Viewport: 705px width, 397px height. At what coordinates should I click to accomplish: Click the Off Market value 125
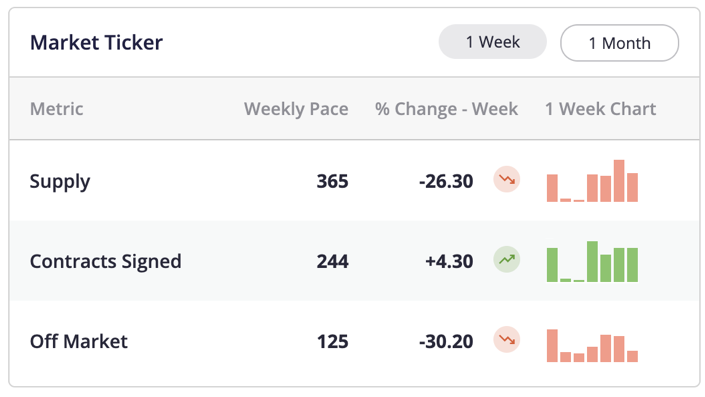332,341
